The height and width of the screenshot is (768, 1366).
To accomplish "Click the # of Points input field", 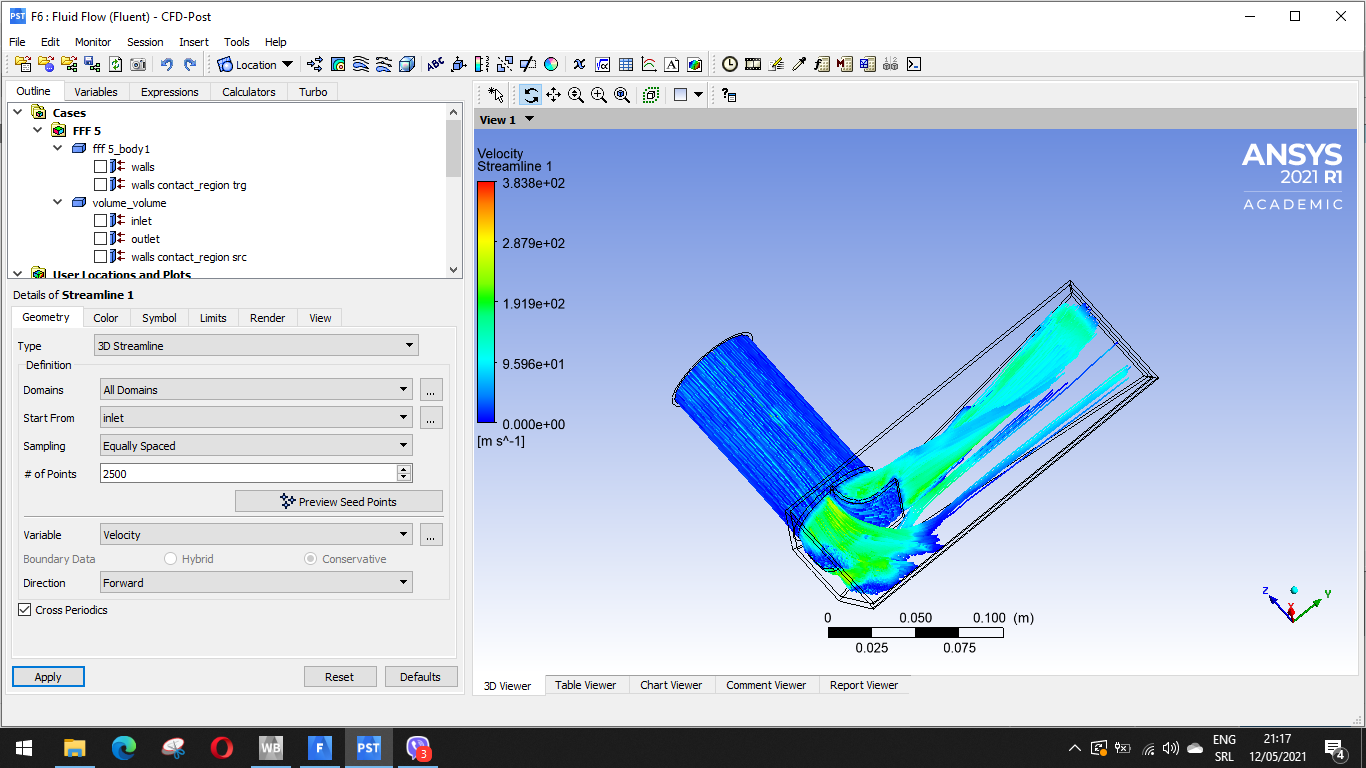I will pyautogui.click(x=249, y=474).
